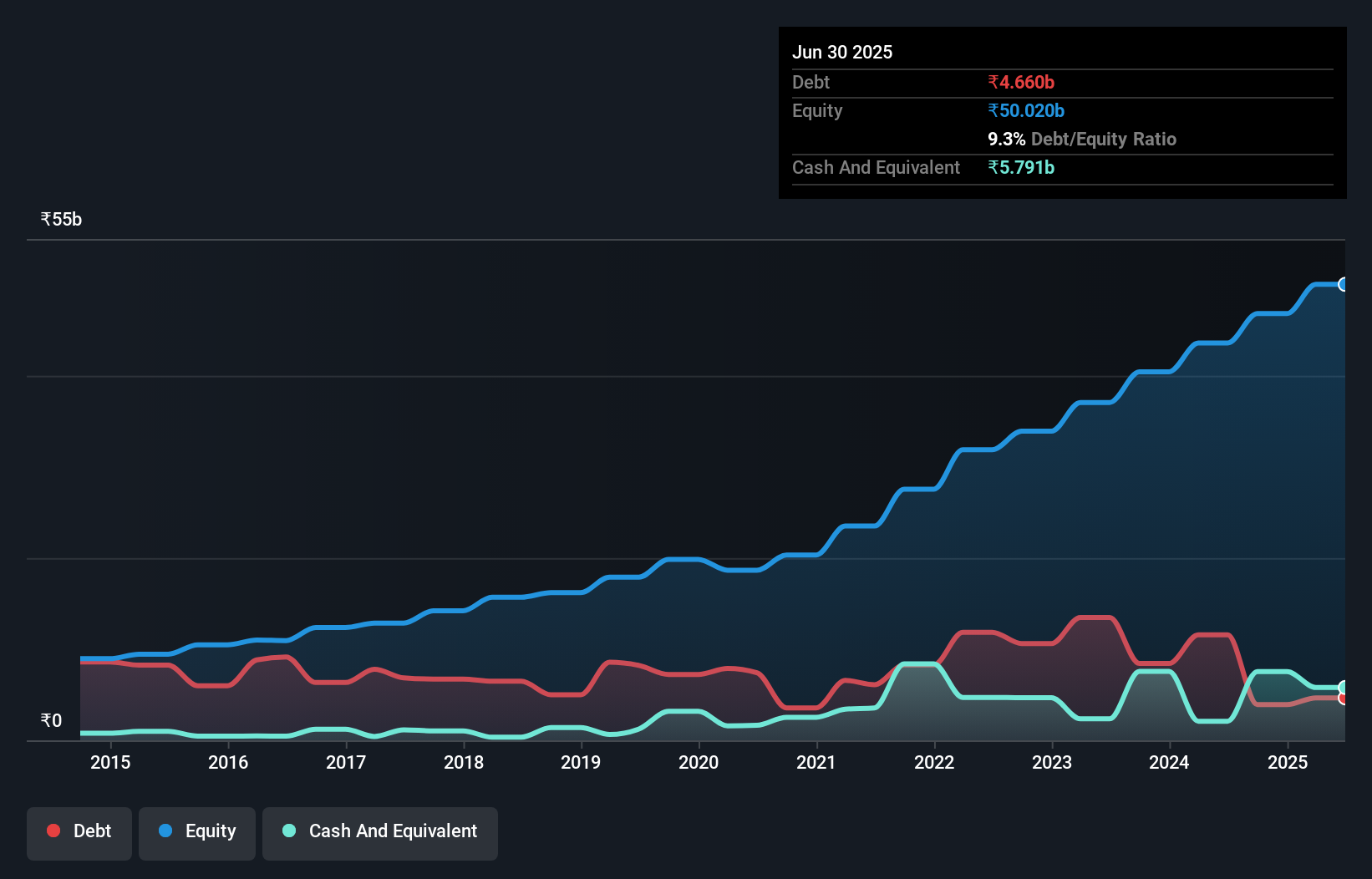Click the ₹4.660b Debt value in tooltip

pyautogui.click(x=1021, y=82)
